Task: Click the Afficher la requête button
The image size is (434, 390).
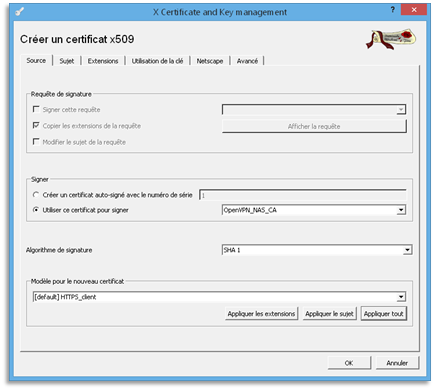Action: click(314, 126)
